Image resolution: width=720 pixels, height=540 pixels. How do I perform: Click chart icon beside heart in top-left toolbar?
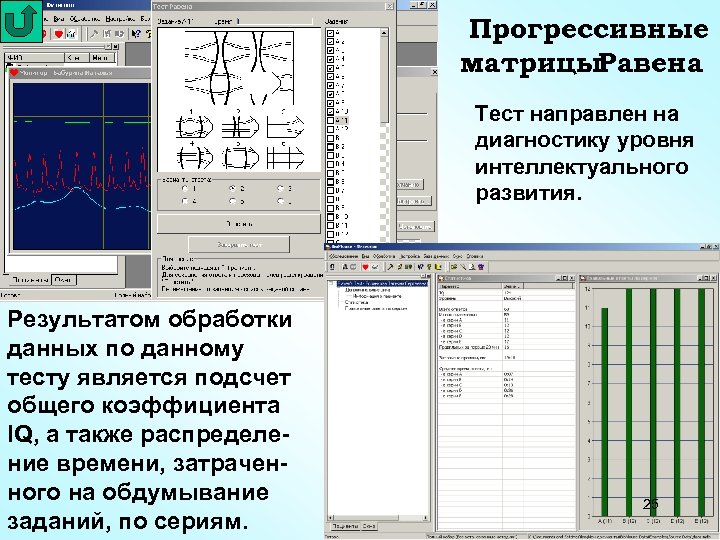tap(71, 34)
